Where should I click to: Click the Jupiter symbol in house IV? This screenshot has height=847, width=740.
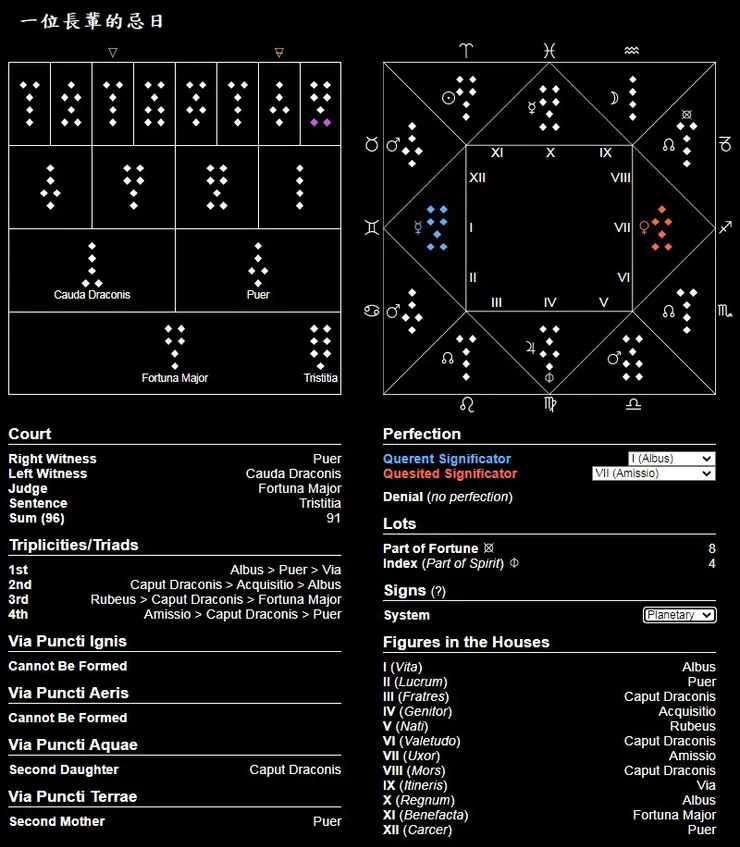click(530, 348)
